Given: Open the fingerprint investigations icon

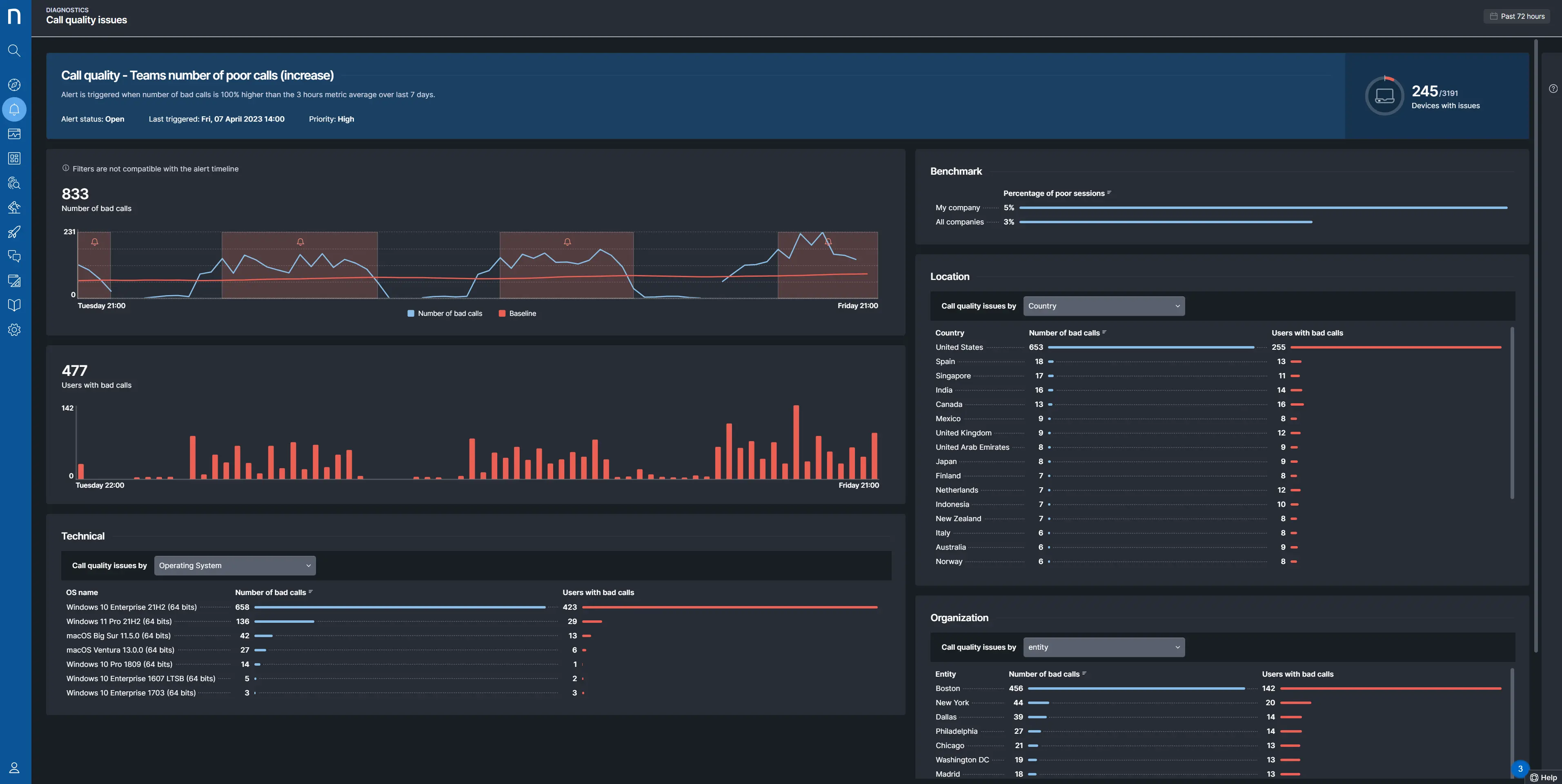Looking at the screenshot, I should [14, 183].
